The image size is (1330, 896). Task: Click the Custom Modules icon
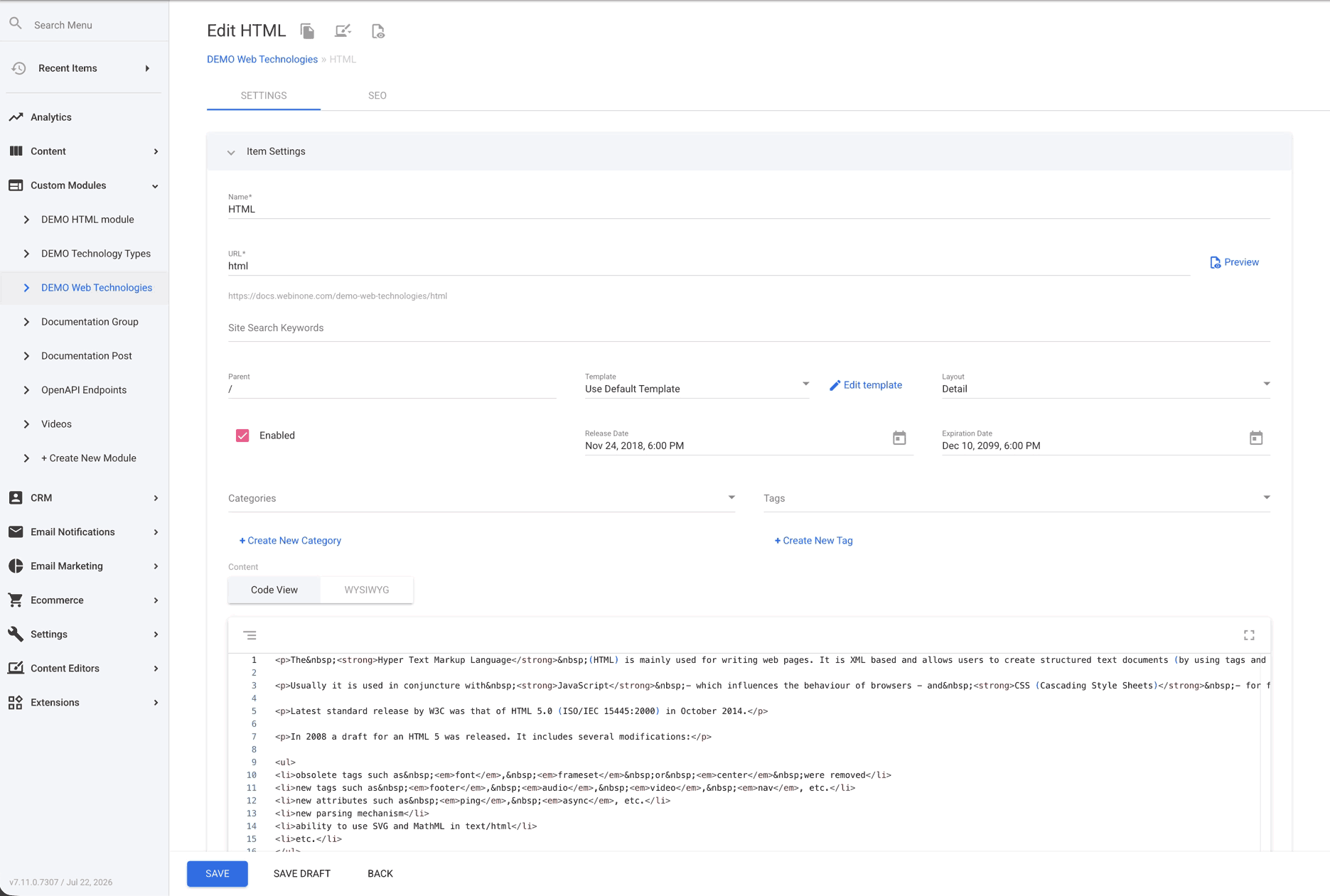coord(16,185)
